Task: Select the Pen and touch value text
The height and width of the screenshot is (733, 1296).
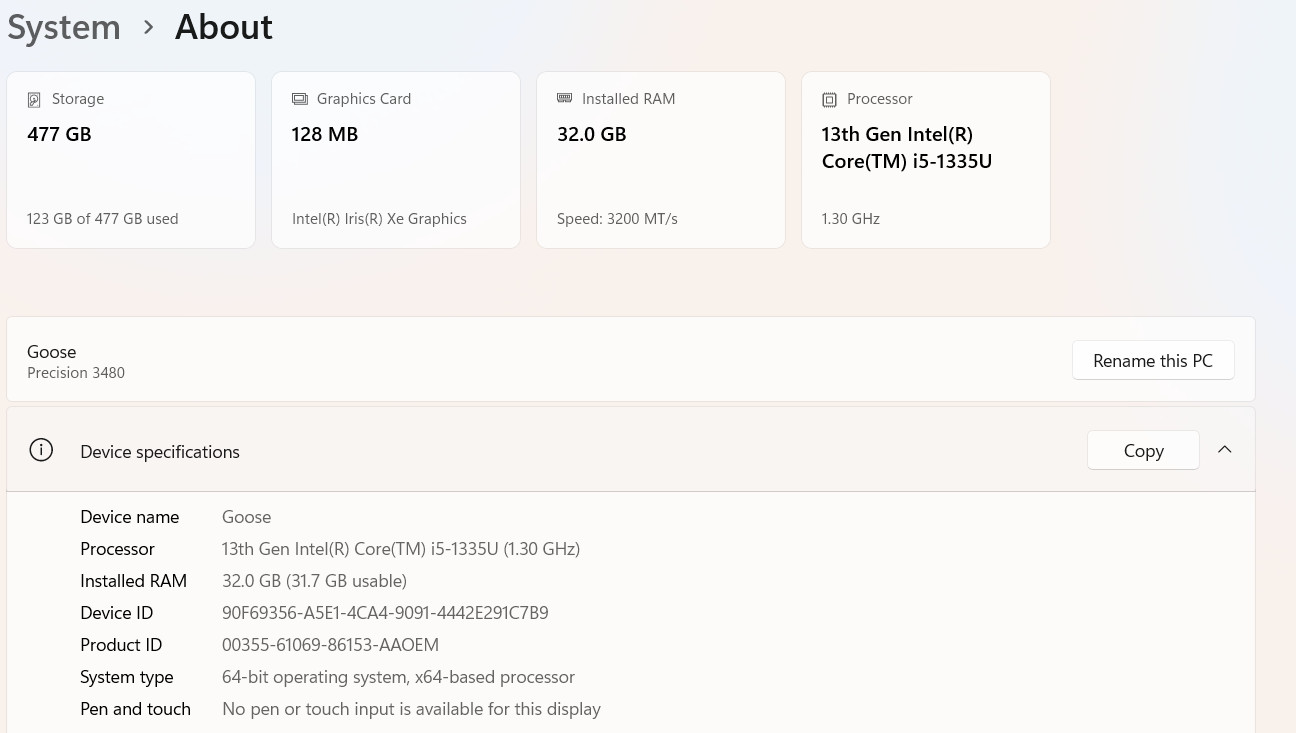Action: tap(411, 709)
